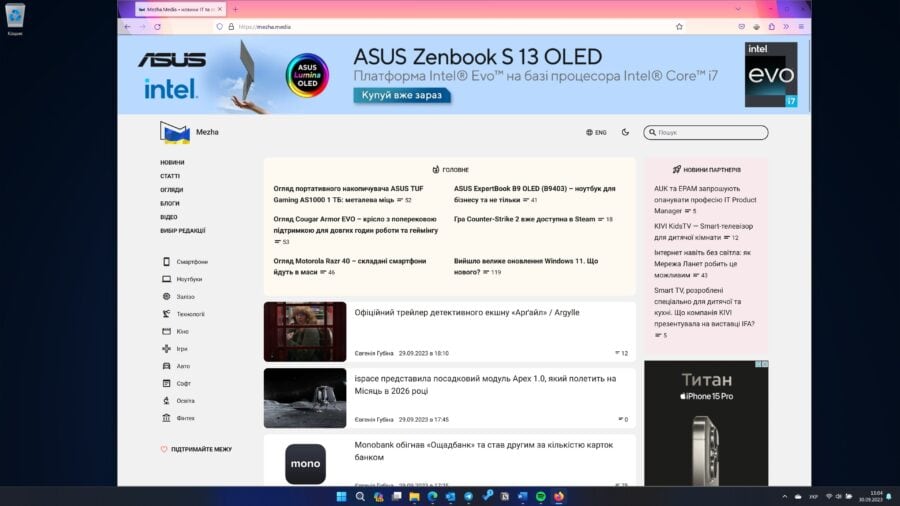Screen dimensions: 900x506
Task: Click the ПІДТРИМАЙТЕ МЕЖУ heart link
Action: pyautogui.click(x=196, y=449)
